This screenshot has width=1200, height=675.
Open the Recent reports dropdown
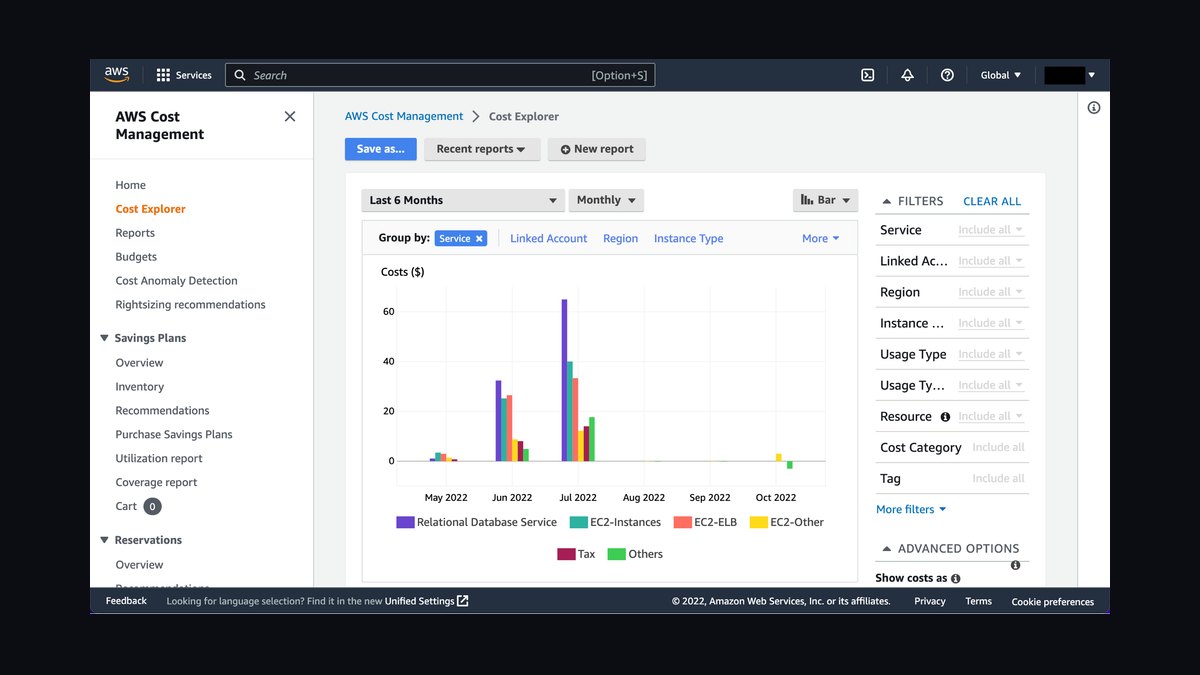(x=482, y=149)
